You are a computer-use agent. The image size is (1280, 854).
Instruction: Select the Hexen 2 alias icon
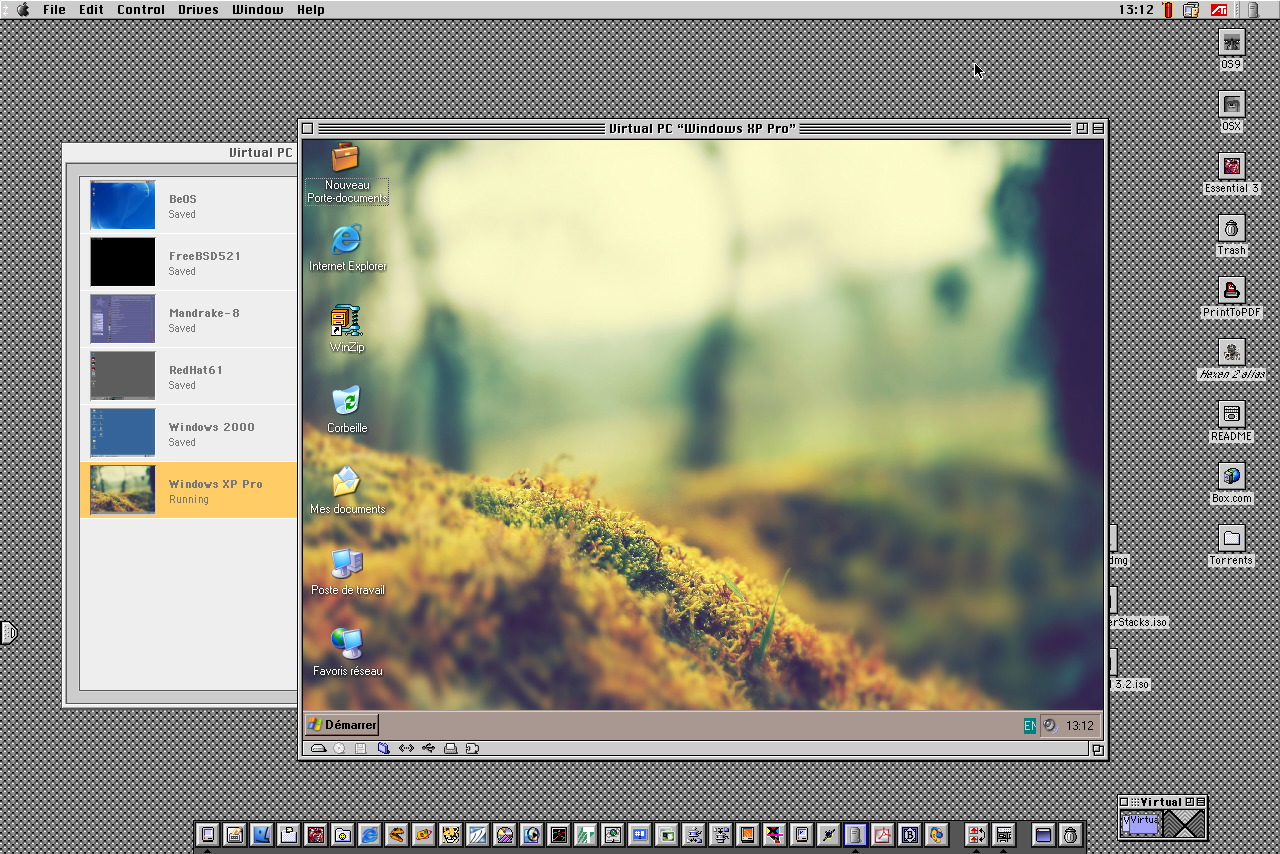tap(1231, 359)
